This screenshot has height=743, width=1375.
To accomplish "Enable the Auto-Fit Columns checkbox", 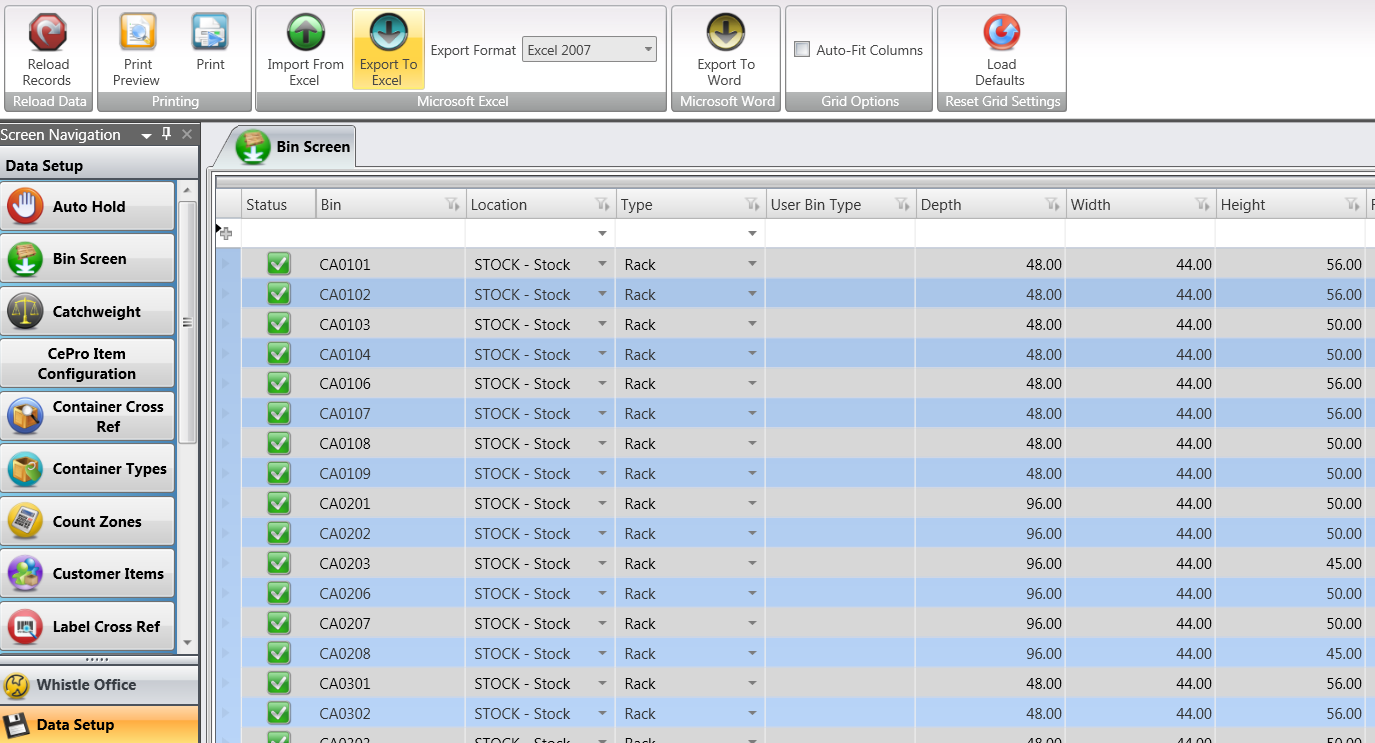I will pyautogui.click(x=802, y=50).
